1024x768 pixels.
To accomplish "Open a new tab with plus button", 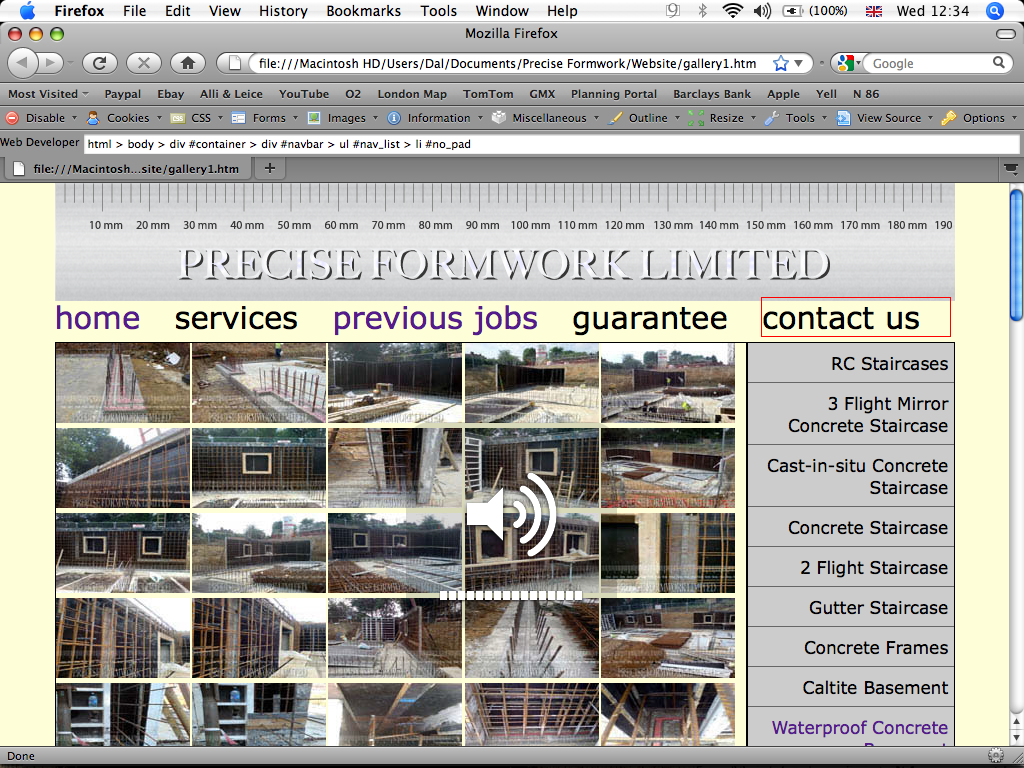I will [x=270, y=168].
